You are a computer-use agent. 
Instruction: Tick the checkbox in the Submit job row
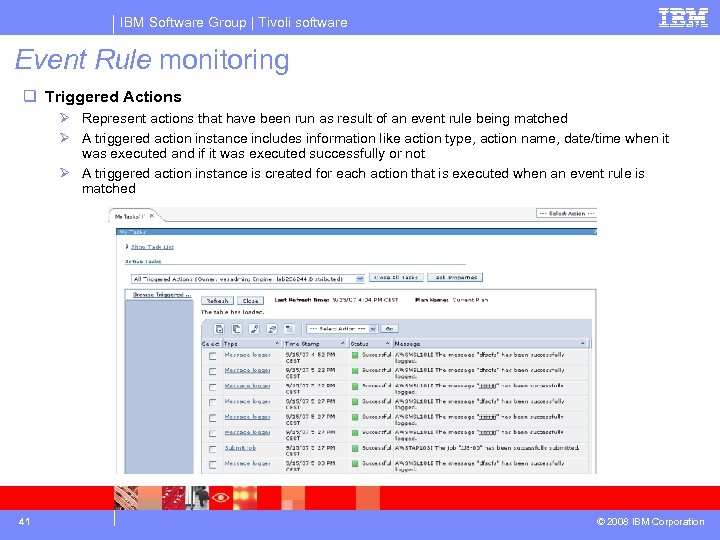212,449
